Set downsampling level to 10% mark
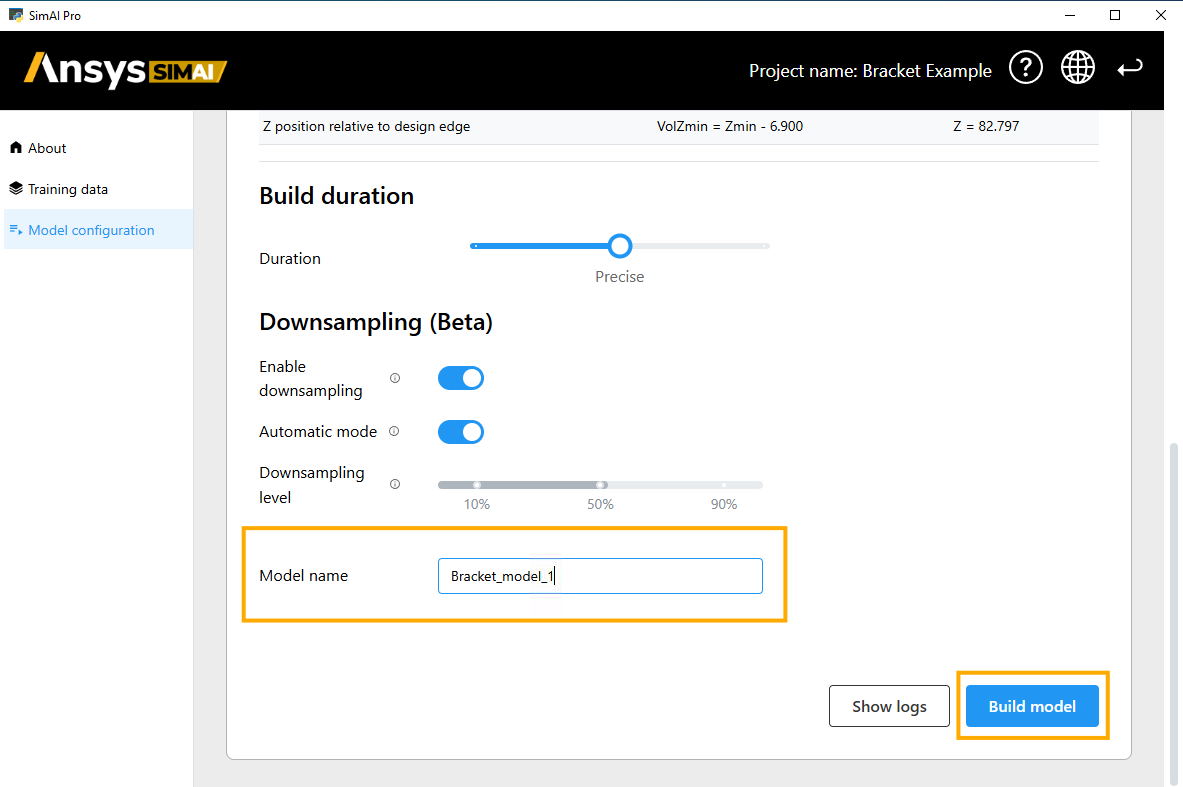Viewport: 1183px width, 787px height. [477, 485]
